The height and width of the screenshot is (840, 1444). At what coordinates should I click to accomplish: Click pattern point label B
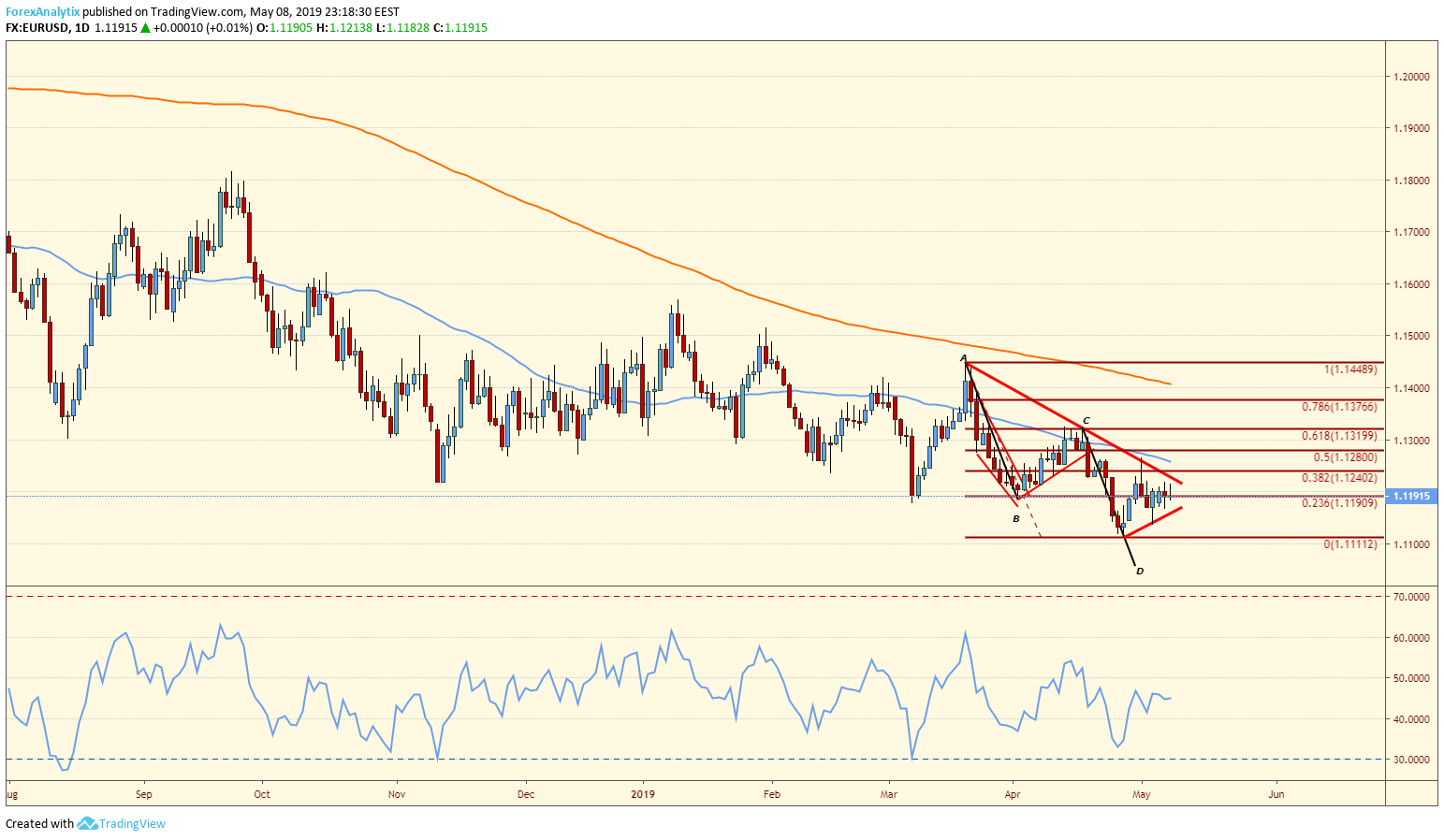pos(1016,517)
